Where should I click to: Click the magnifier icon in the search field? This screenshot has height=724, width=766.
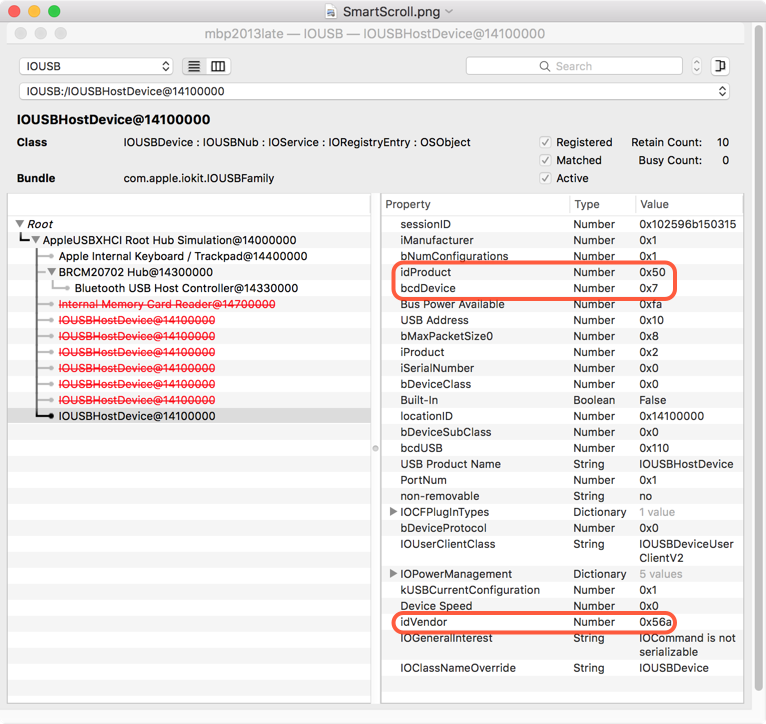[545, 66]
